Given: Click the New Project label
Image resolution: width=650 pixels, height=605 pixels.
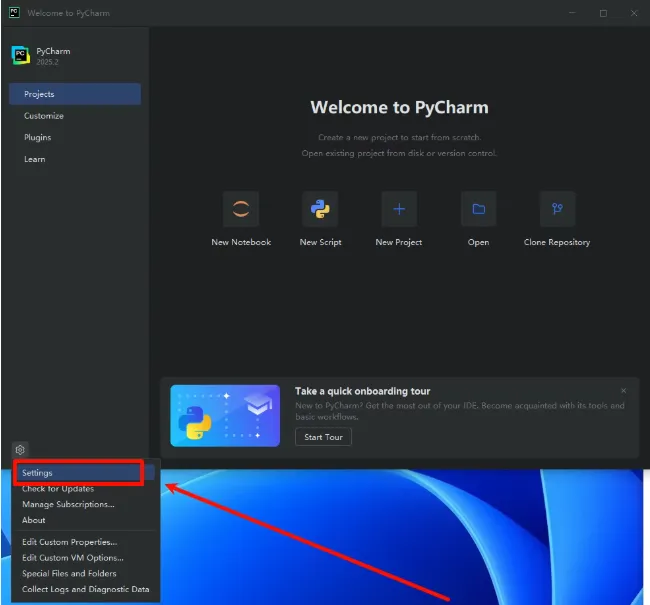Looking at the screenshot, I should pos(399,242).
